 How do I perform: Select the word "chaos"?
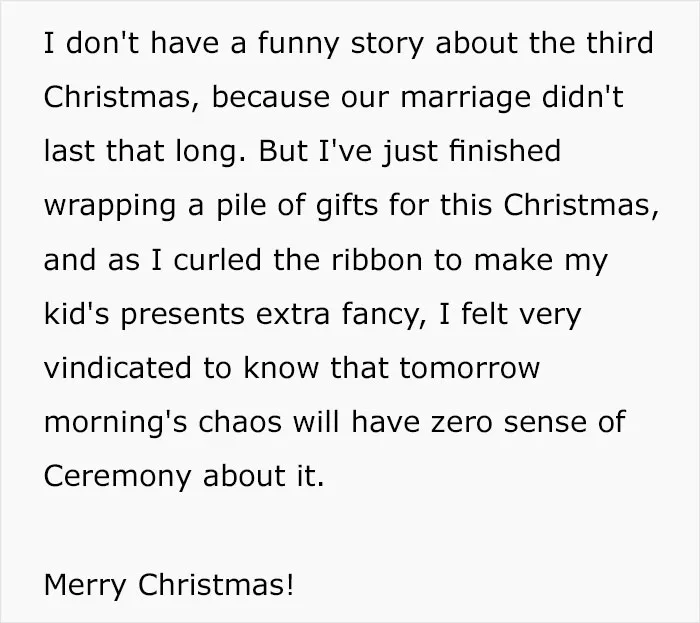[240, 422]
